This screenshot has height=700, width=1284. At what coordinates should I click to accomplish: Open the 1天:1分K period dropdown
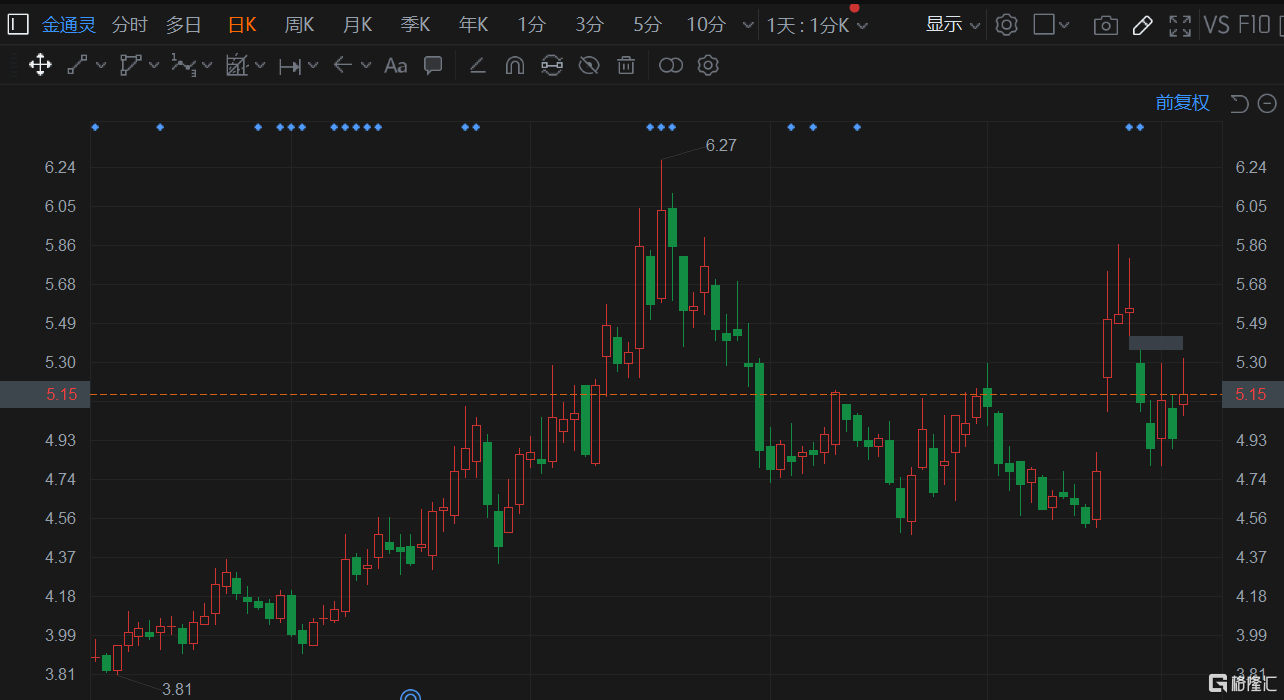(817, 25)
